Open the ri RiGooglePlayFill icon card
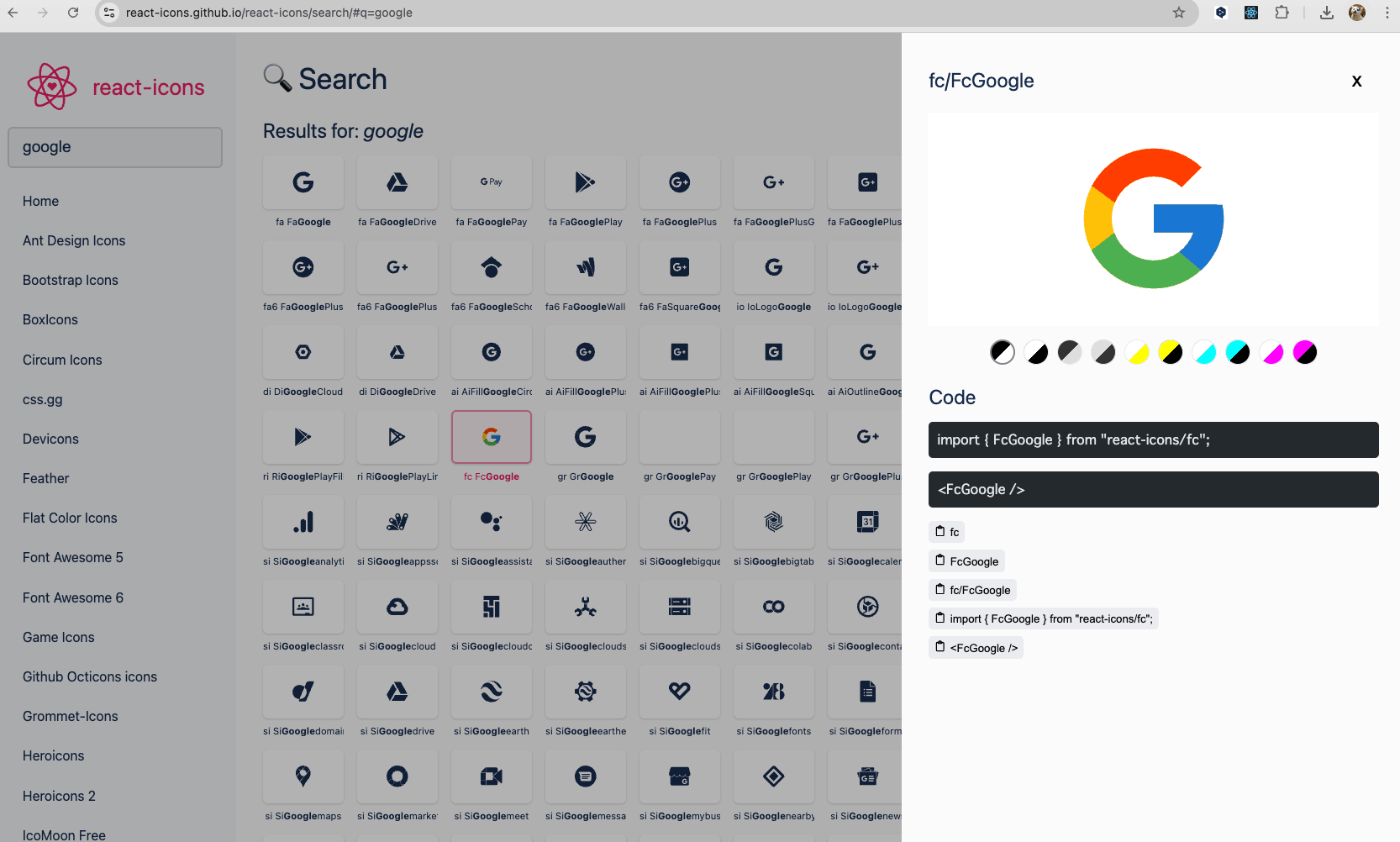Screen dimensions: 1400x842 (303, 437)
